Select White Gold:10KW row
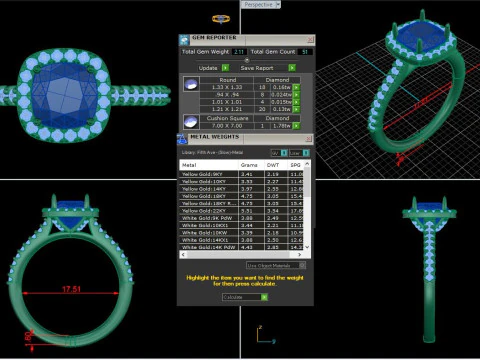 (242, 233)
